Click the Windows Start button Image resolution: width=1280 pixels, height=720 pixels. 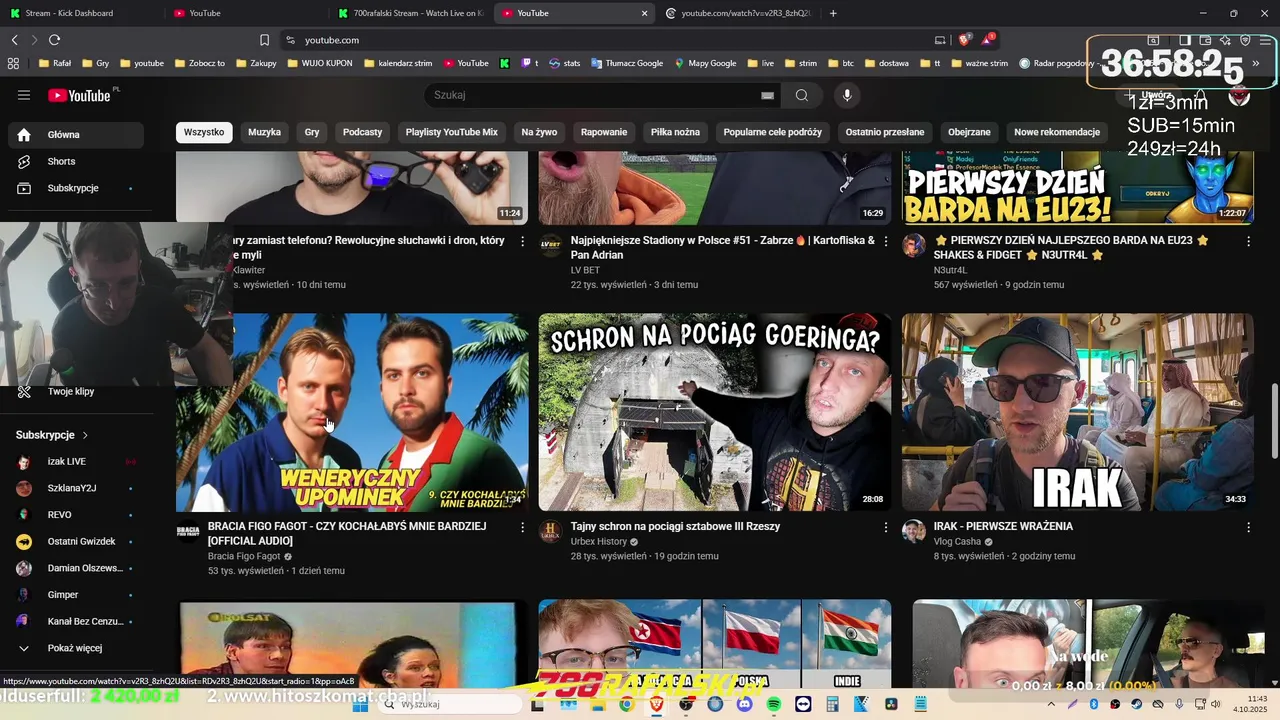[x=360, y=704]
